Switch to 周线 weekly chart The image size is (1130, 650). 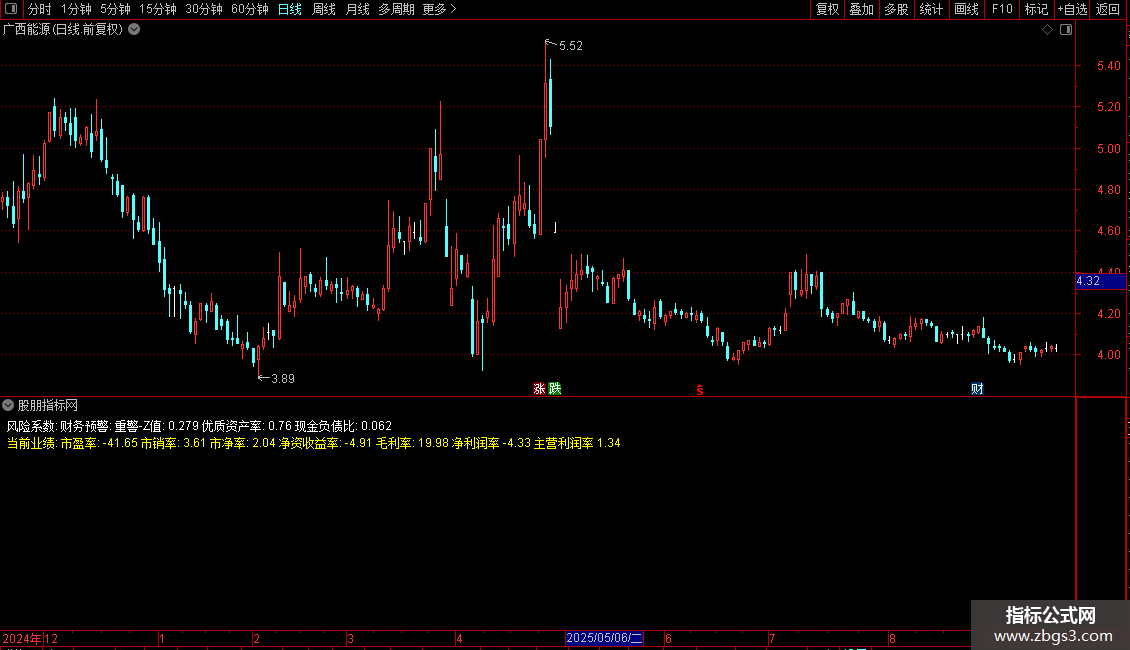(324, 9)
